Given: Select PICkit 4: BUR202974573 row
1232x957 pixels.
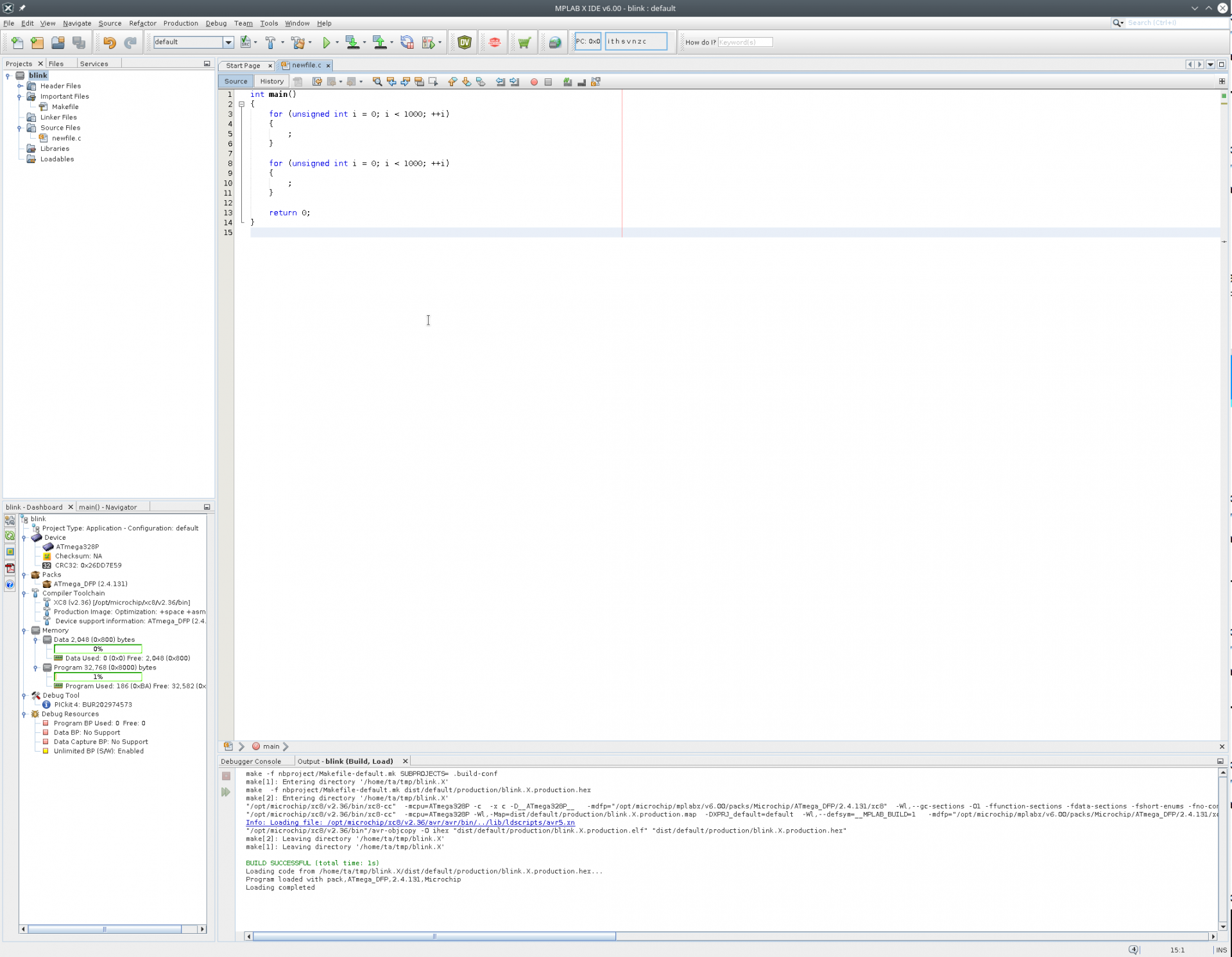Looking at the screenshot, I should click(93, 705).
